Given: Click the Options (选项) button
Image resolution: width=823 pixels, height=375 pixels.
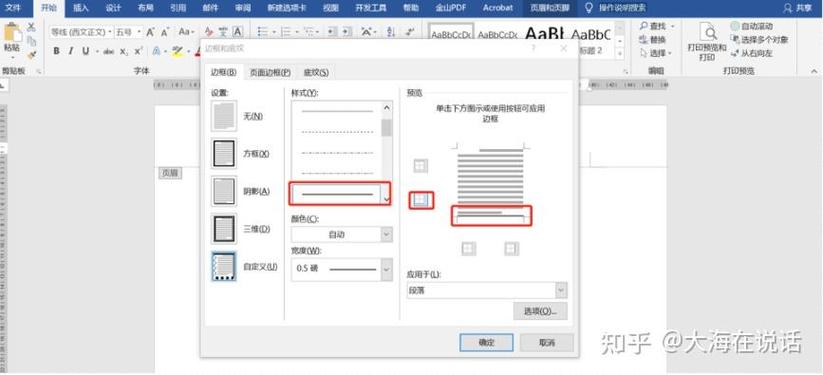Looking at the screenshot, I should [x=540, y=311].
